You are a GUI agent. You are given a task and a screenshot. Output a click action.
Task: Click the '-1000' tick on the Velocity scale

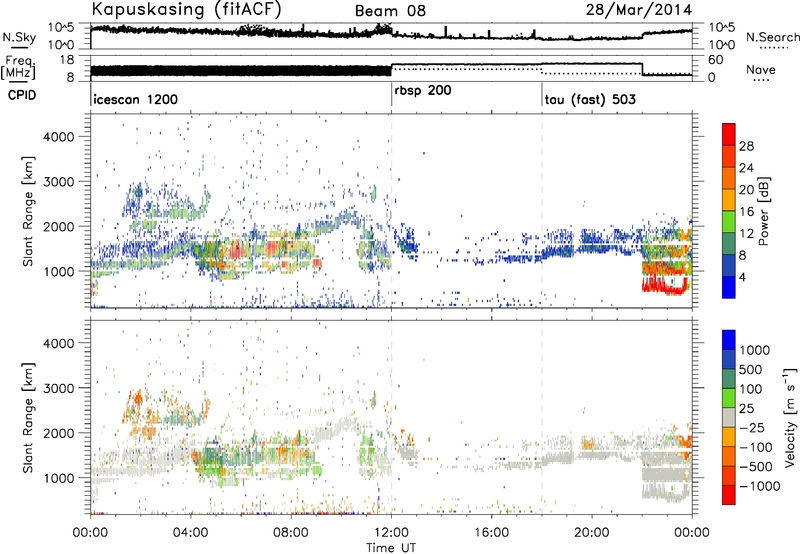(759, 486)
